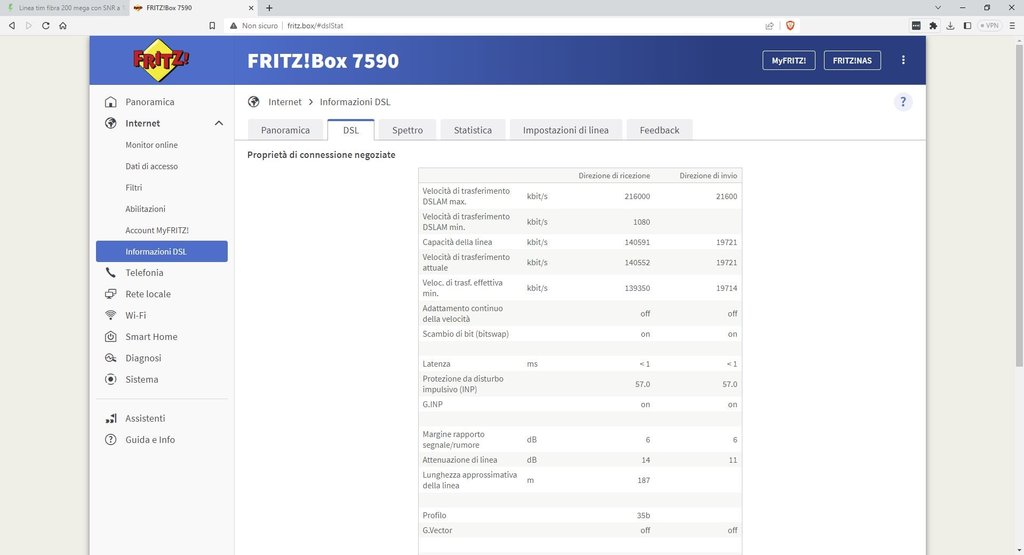Click the Brave shield icon
The width and height of the screenshot is (1024, 555).
(x=790, y=25)
